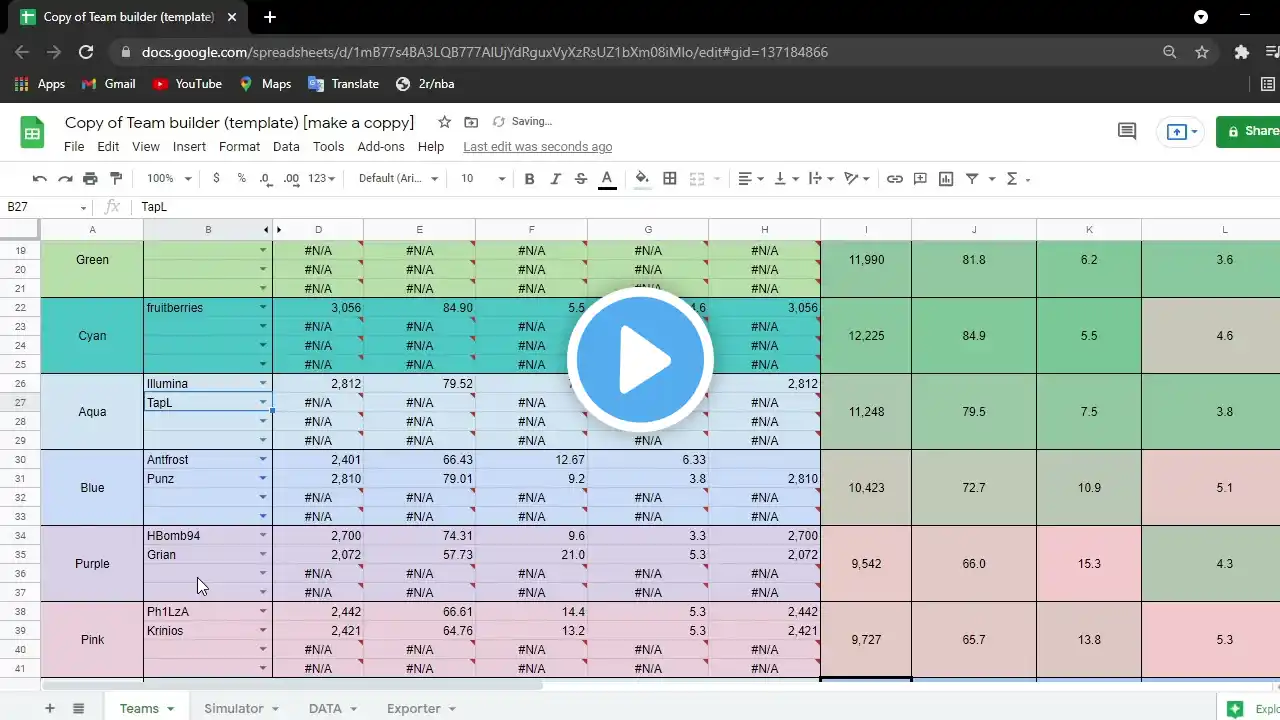Open dropdown arrow in fruitberries cell

click(263, 307)
